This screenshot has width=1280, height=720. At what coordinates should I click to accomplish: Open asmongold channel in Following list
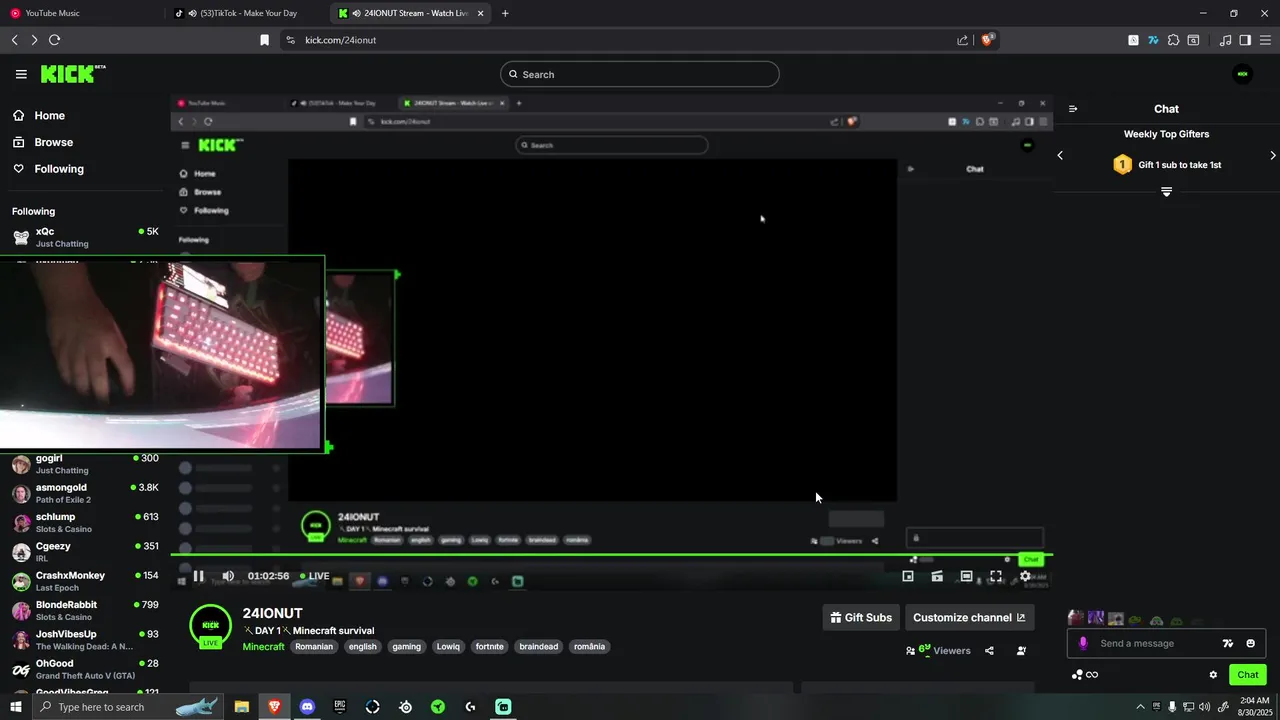coord(85,493)
